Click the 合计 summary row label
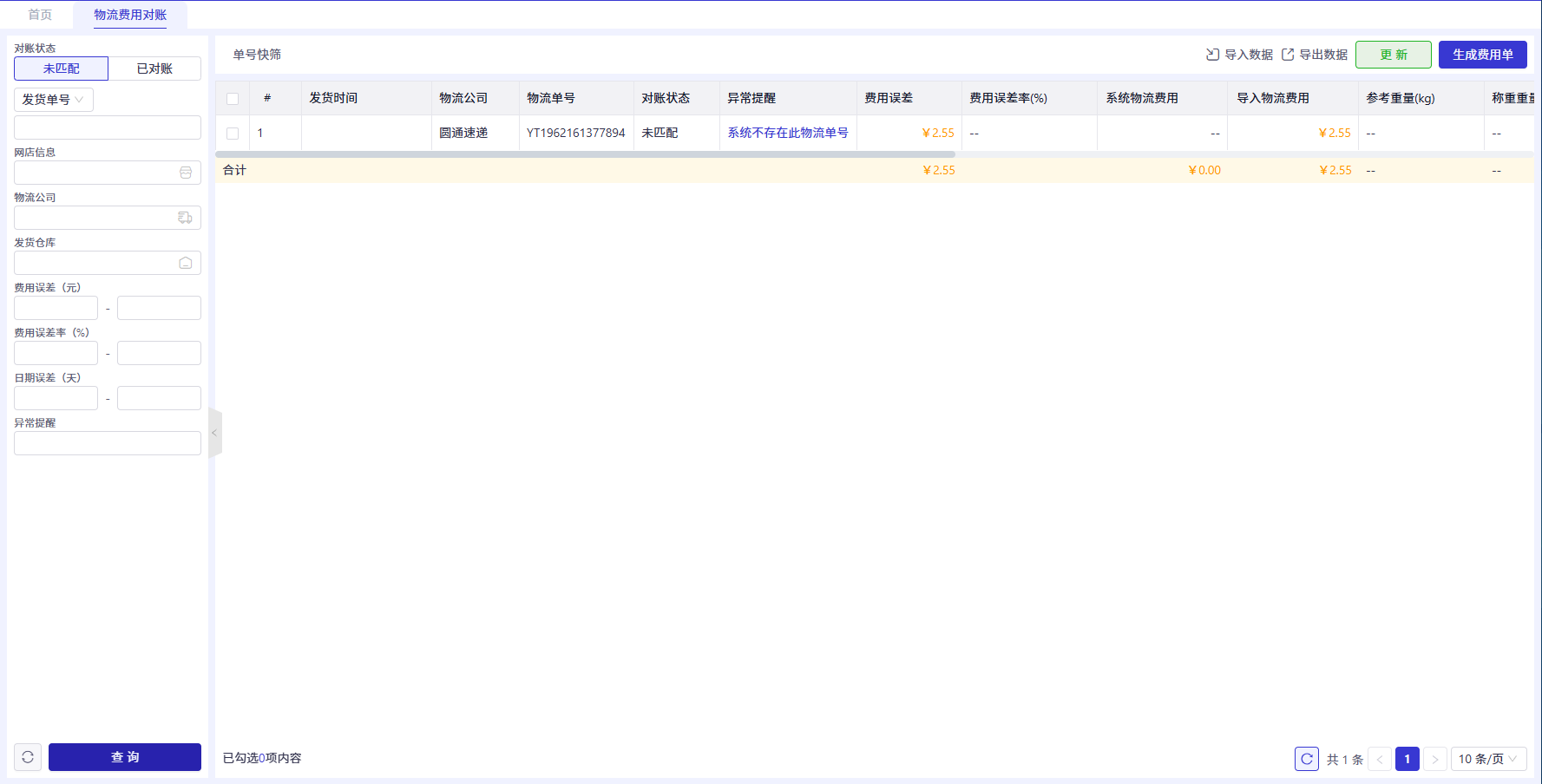Image resolution: width=1542 pixels, height=784 pixels. click(x=234, y=170)
